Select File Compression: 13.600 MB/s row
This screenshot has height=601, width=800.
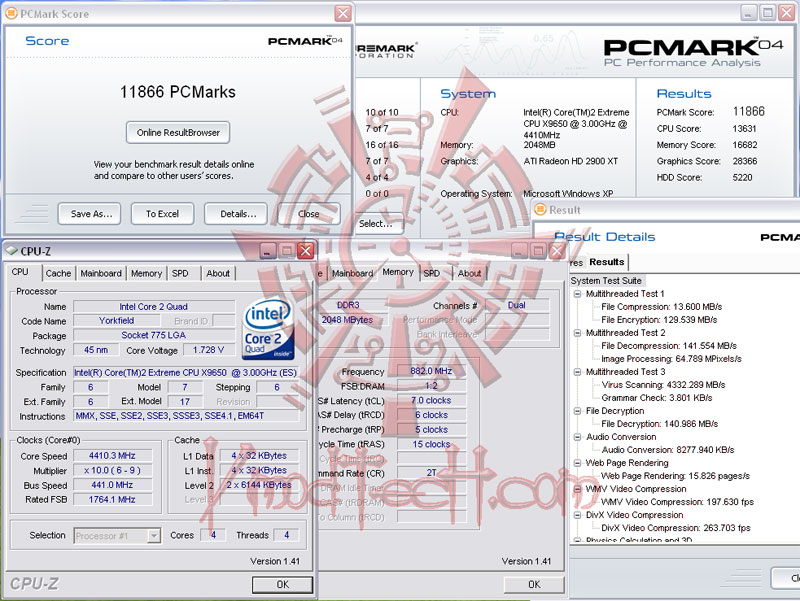coord(661,307)
